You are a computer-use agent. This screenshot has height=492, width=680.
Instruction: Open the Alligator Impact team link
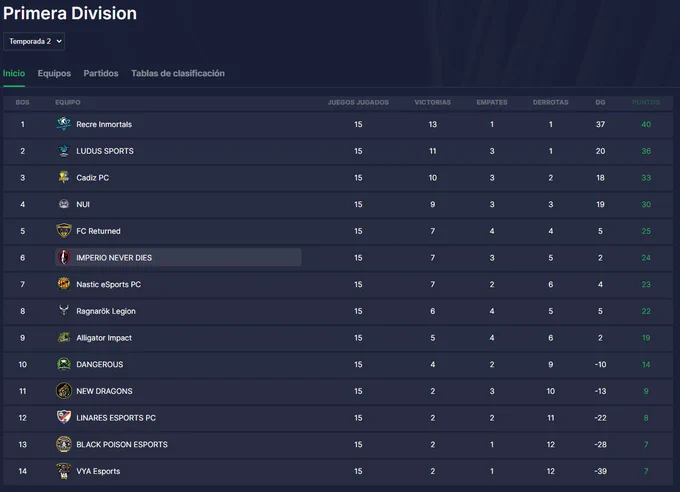click(104, 338)
